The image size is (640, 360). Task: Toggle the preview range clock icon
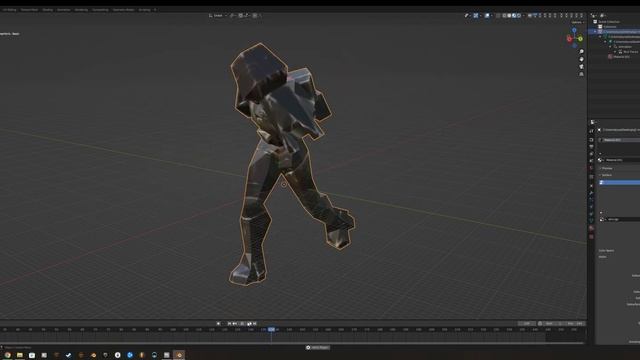click(540, 323)
